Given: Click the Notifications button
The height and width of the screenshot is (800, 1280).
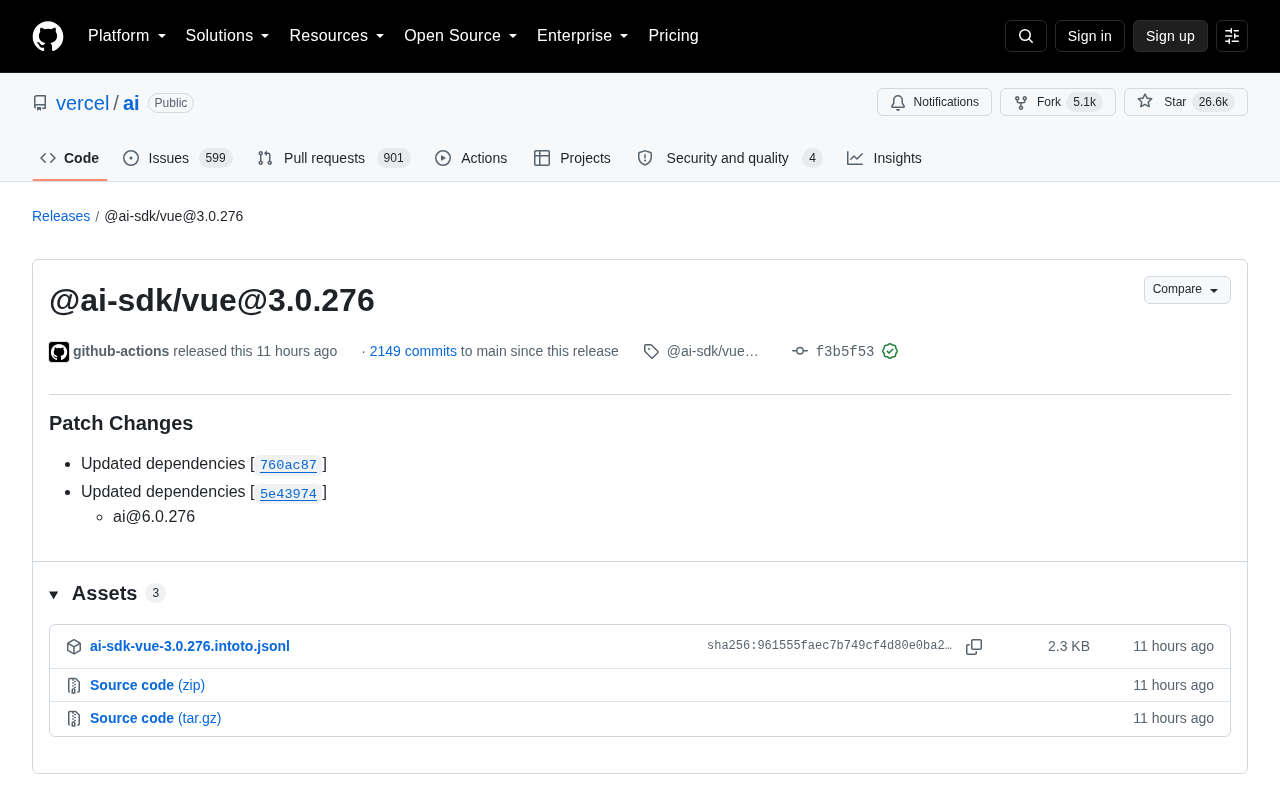Looking at the screenshot, I should (x=934, y=102).
